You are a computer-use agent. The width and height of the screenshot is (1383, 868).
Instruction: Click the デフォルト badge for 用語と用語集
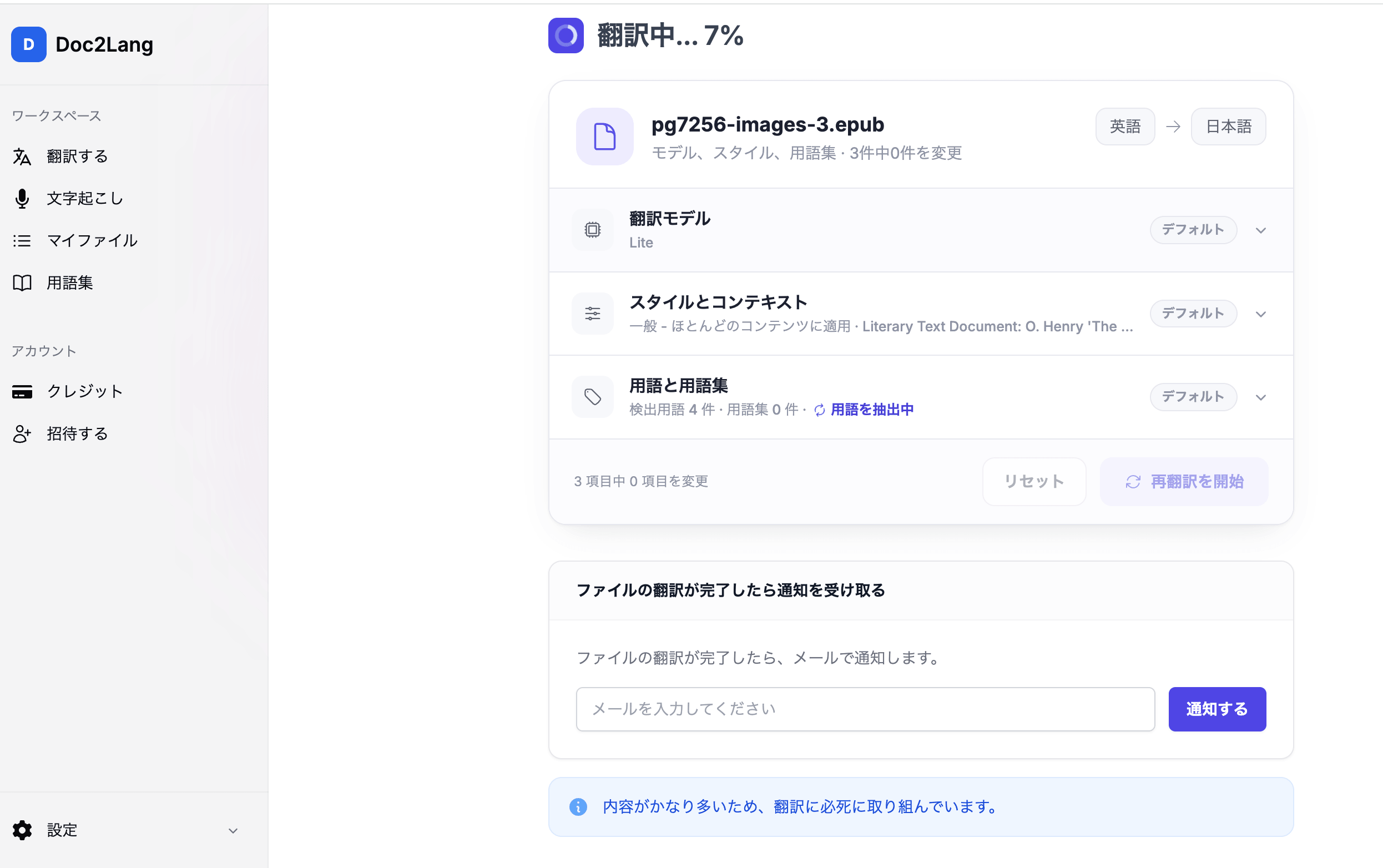pyautogui.click(x=1193, y=397)
